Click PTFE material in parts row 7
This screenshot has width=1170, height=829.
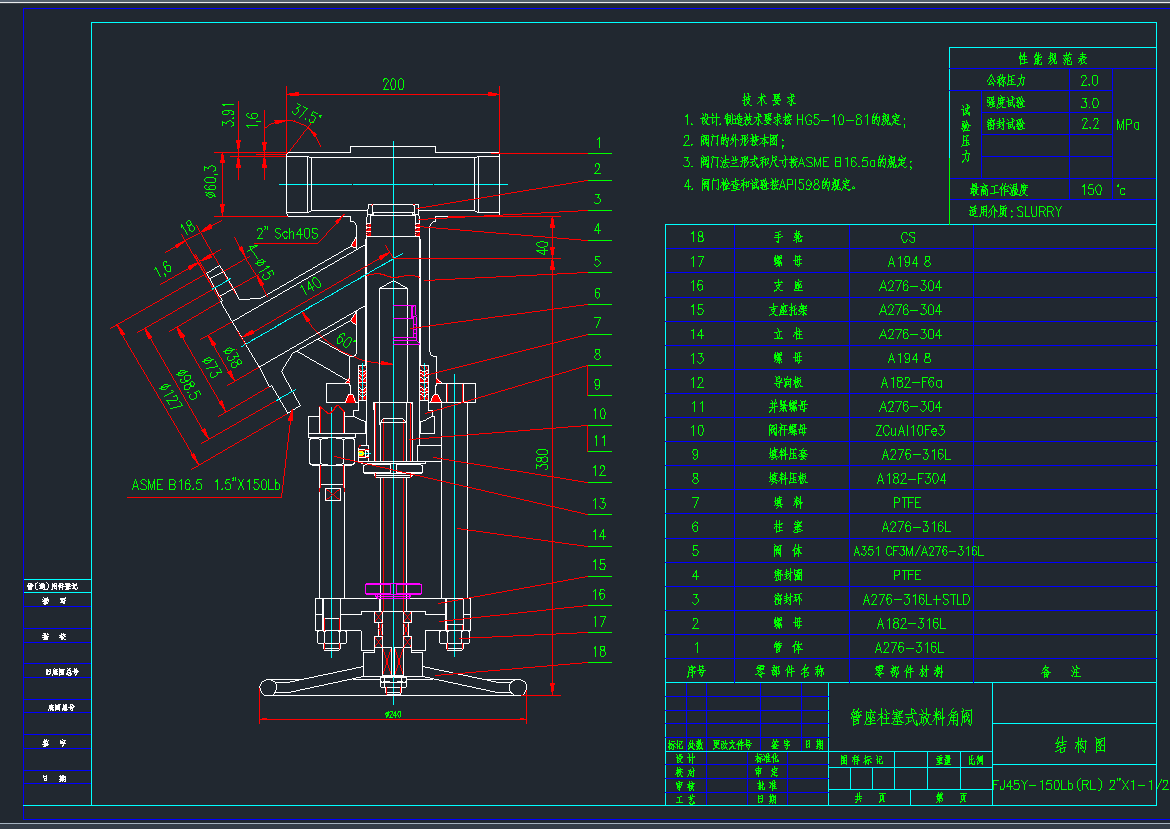tap(907, 503)
